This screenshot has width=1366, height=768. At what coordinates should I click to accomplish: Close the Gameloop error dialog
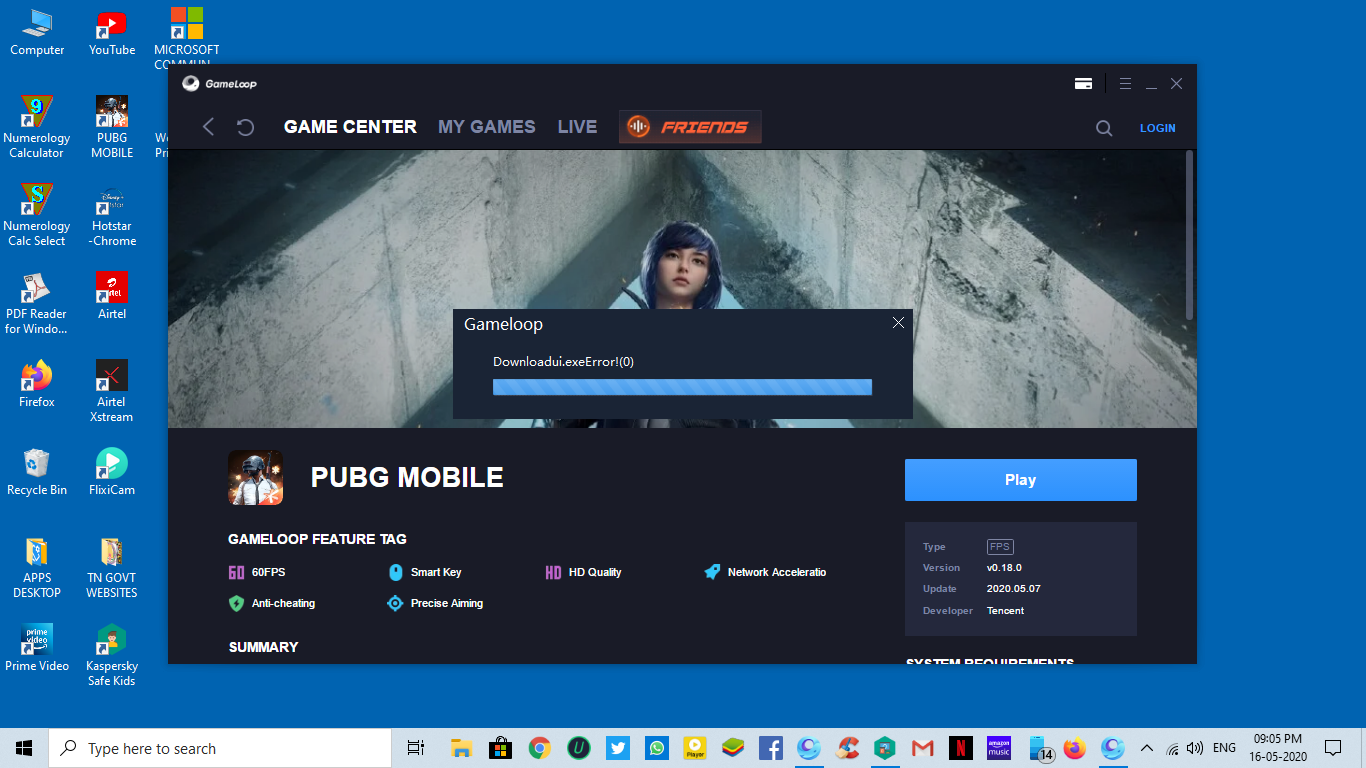point(898,323)
